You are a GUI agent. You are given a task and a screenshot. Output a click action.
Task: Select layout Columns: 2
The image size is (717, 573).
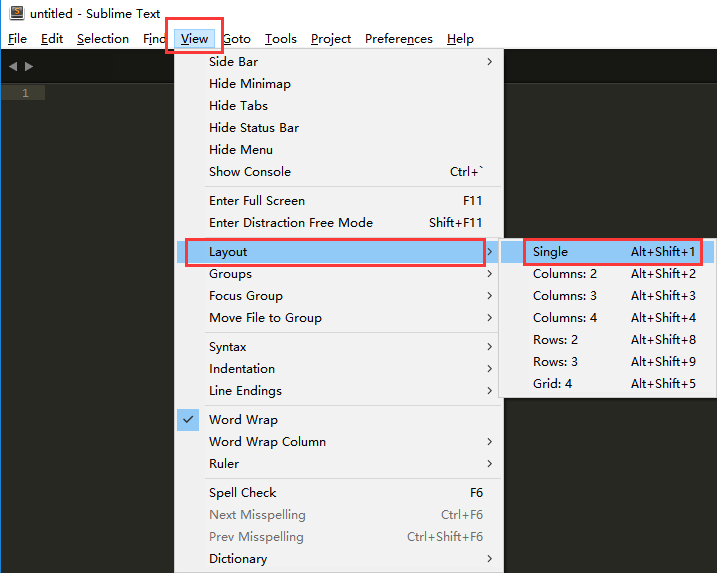pyautogui.click(x=607, y=274)
